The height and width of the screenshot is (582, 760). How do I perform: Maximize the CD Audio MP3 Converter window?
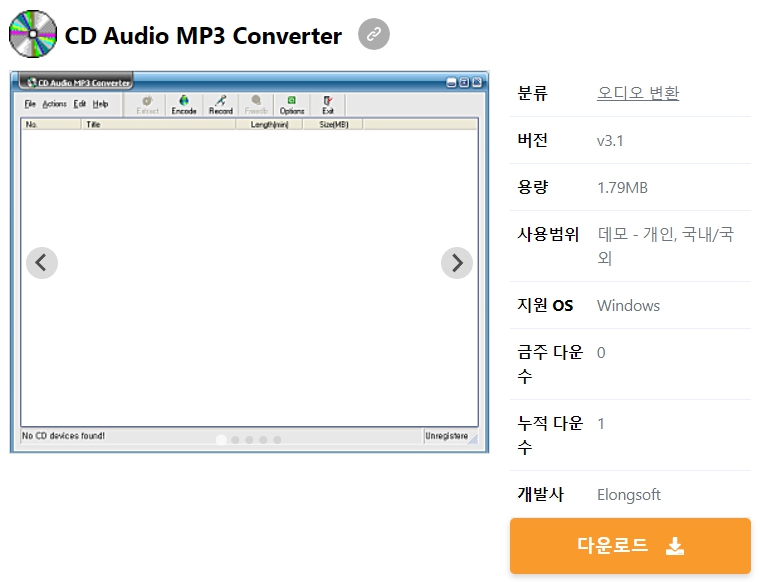(x=464, y=82)
